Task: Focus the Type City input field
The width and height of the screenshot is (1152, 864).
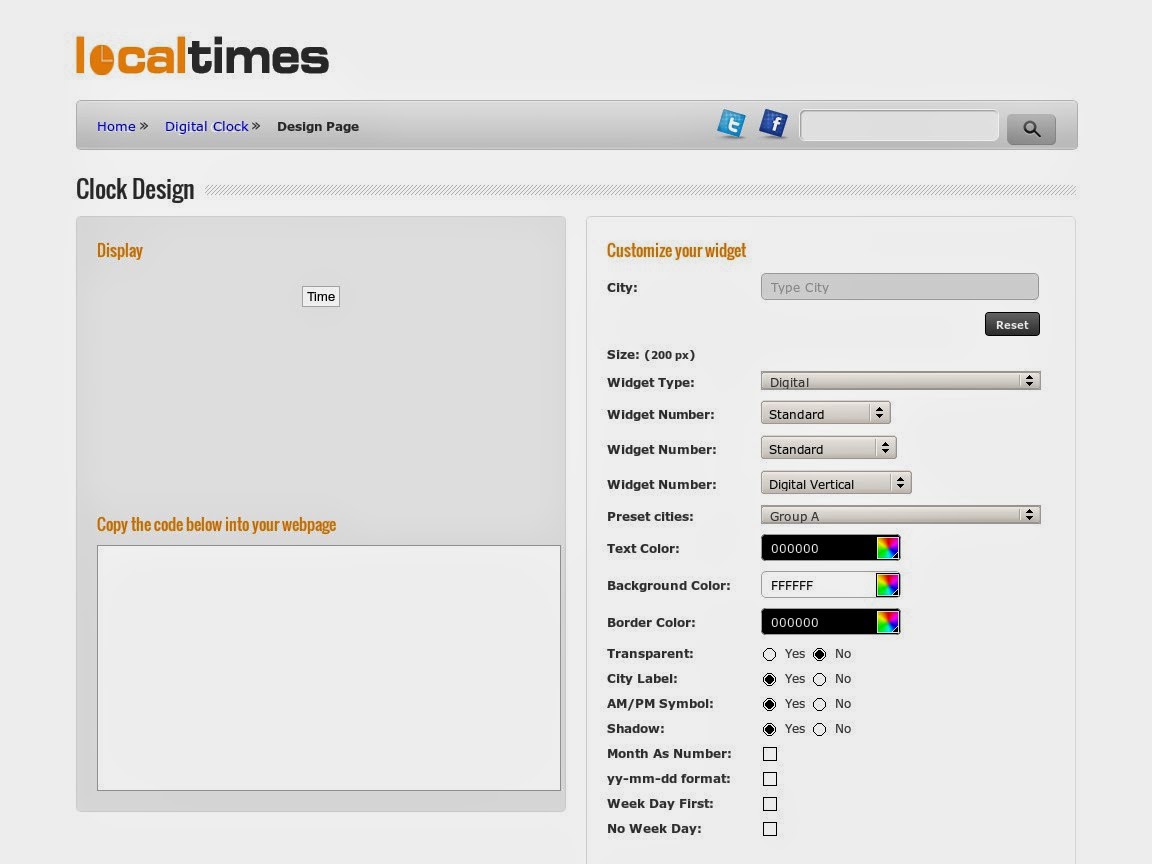Action: [x=899, y=287]
